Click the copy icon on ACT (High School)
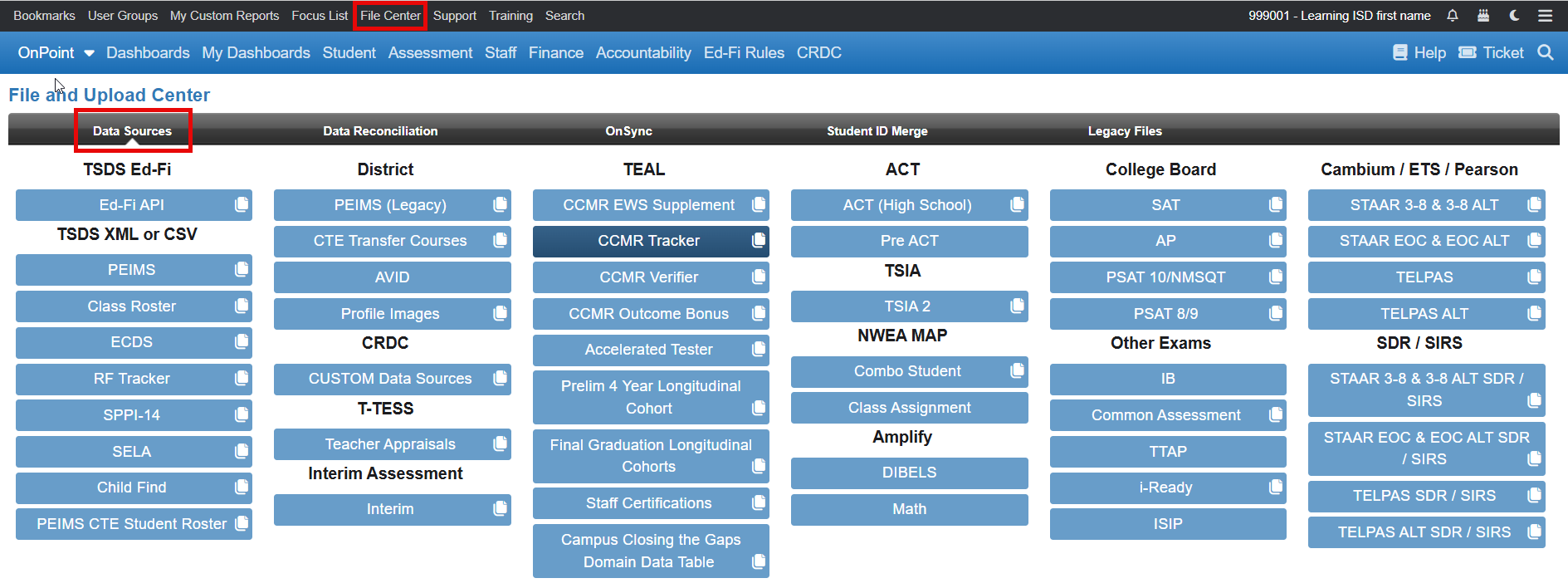Viewport: 1568px width, 588px height. pos(1017,204)
